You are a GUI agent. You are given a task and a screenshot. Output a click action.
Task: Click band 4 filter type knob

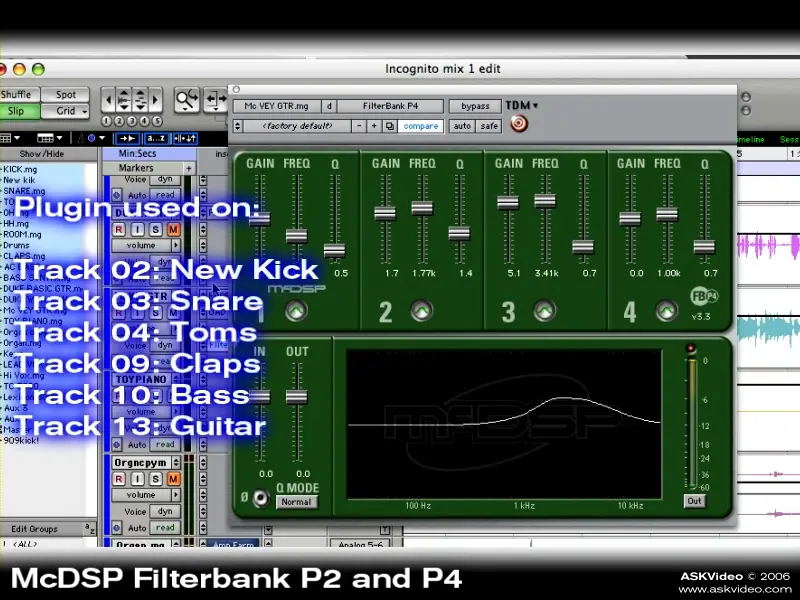coord(667,310)
